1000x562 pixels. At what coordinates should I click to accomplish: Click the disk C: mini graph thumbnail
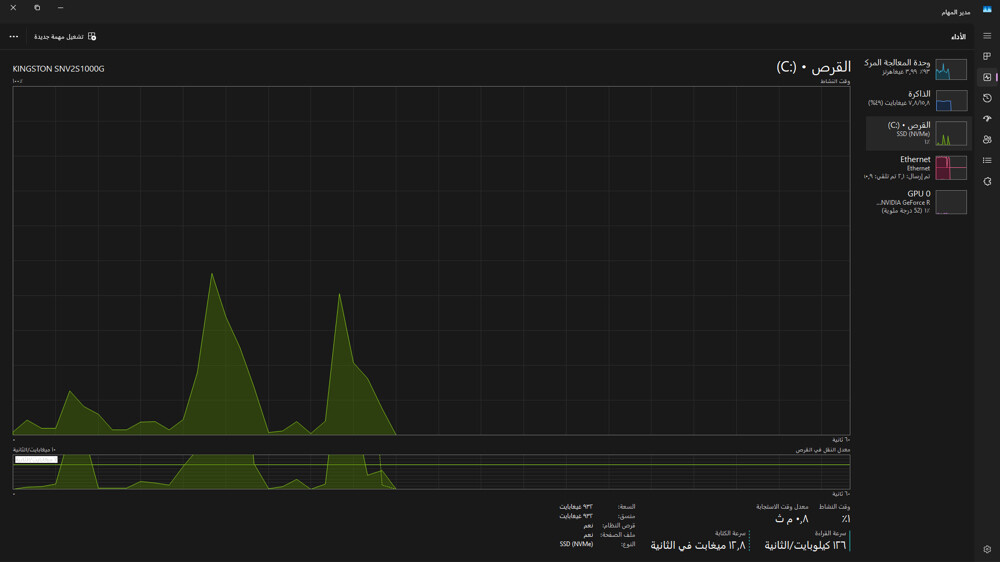(x=951, y=134)
